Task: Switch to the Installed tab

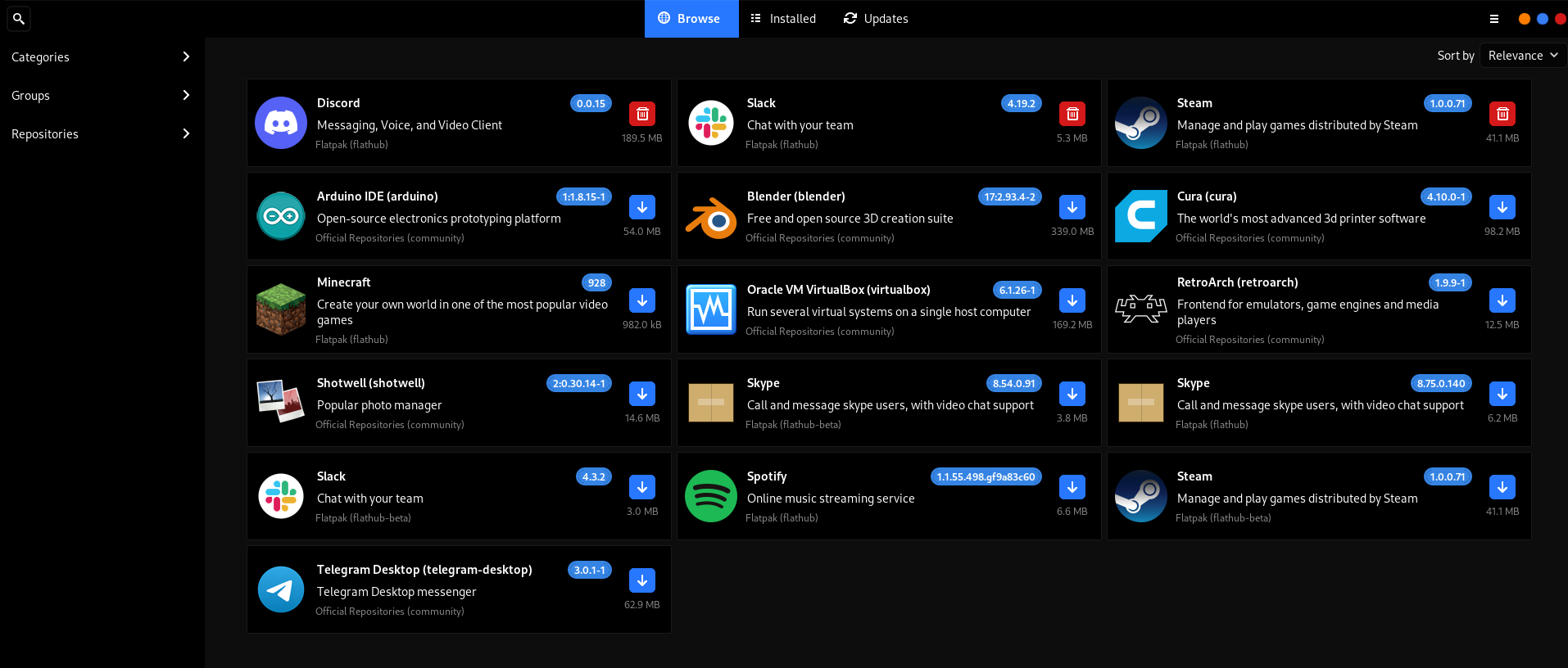Action: coord(783,19)
